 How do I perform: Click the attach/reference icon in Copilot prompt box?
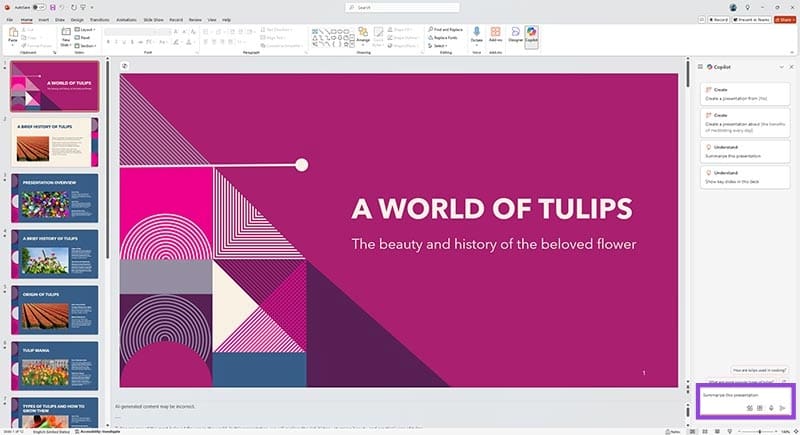pyautogui.click(x=760, y=408)
